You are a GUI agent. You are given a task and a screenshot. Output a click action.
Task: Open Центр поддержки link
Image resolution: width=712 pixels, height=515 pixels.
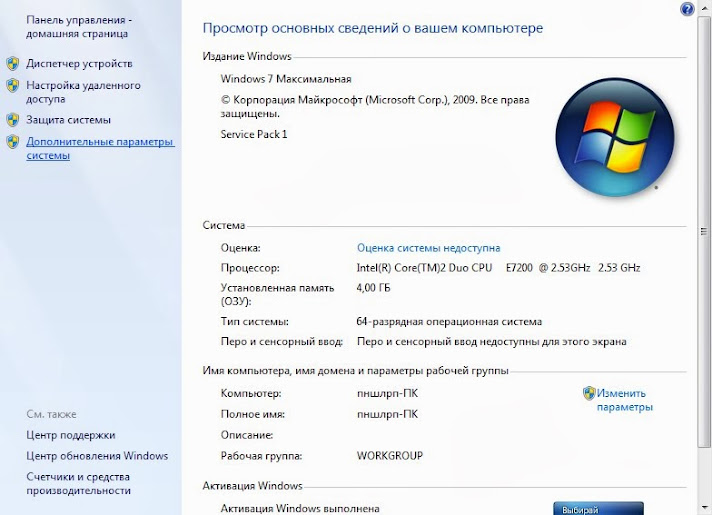tap(70, 435)
